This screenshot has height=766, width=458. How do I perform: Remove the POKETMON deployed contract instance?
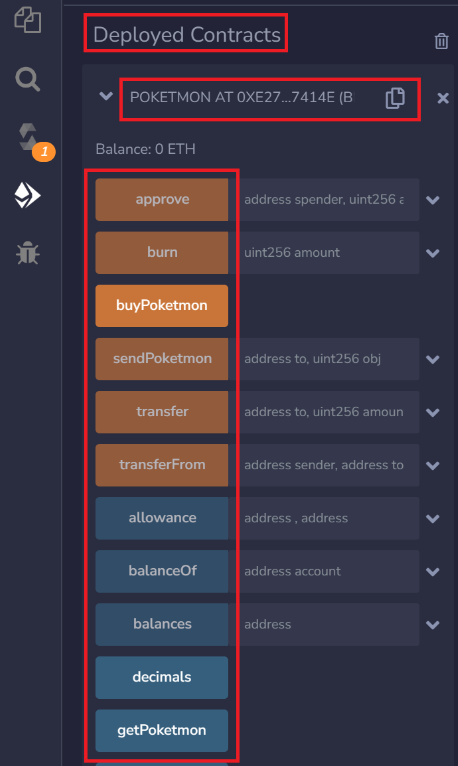point(443,98)
